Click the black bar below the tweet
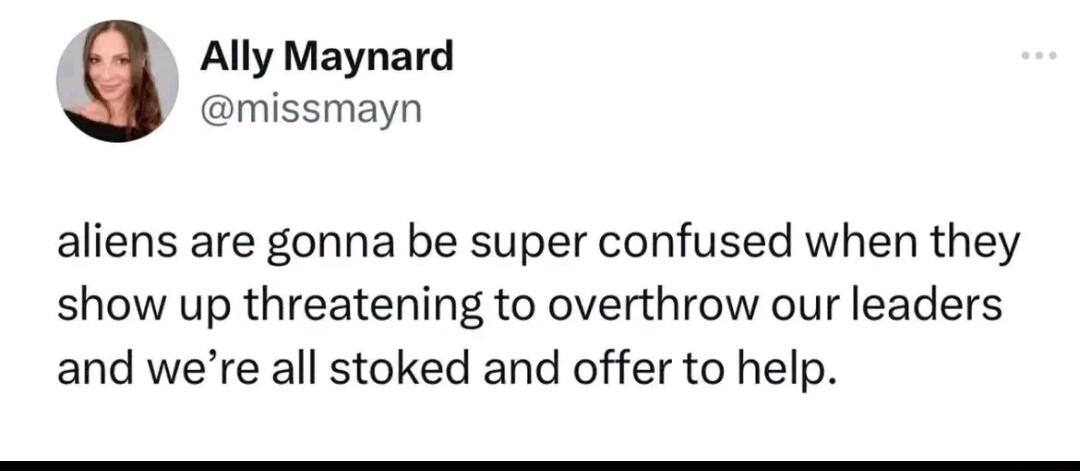The width and height of the screenshot is (1080, 471). click(x=540, y=465)
